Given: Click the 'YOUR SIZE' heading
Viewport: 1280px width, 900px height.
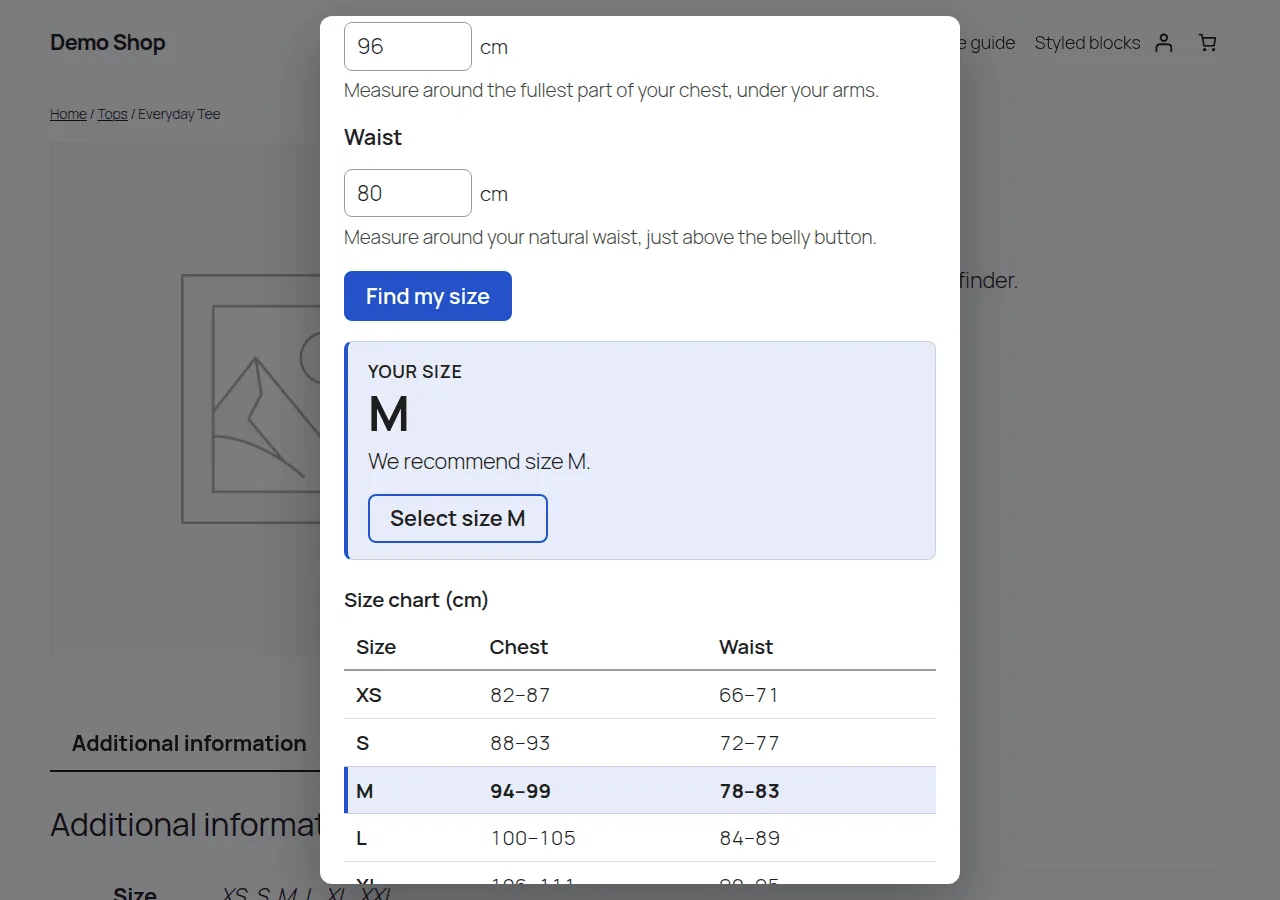Looking at the screenshot, I should 415,371.
